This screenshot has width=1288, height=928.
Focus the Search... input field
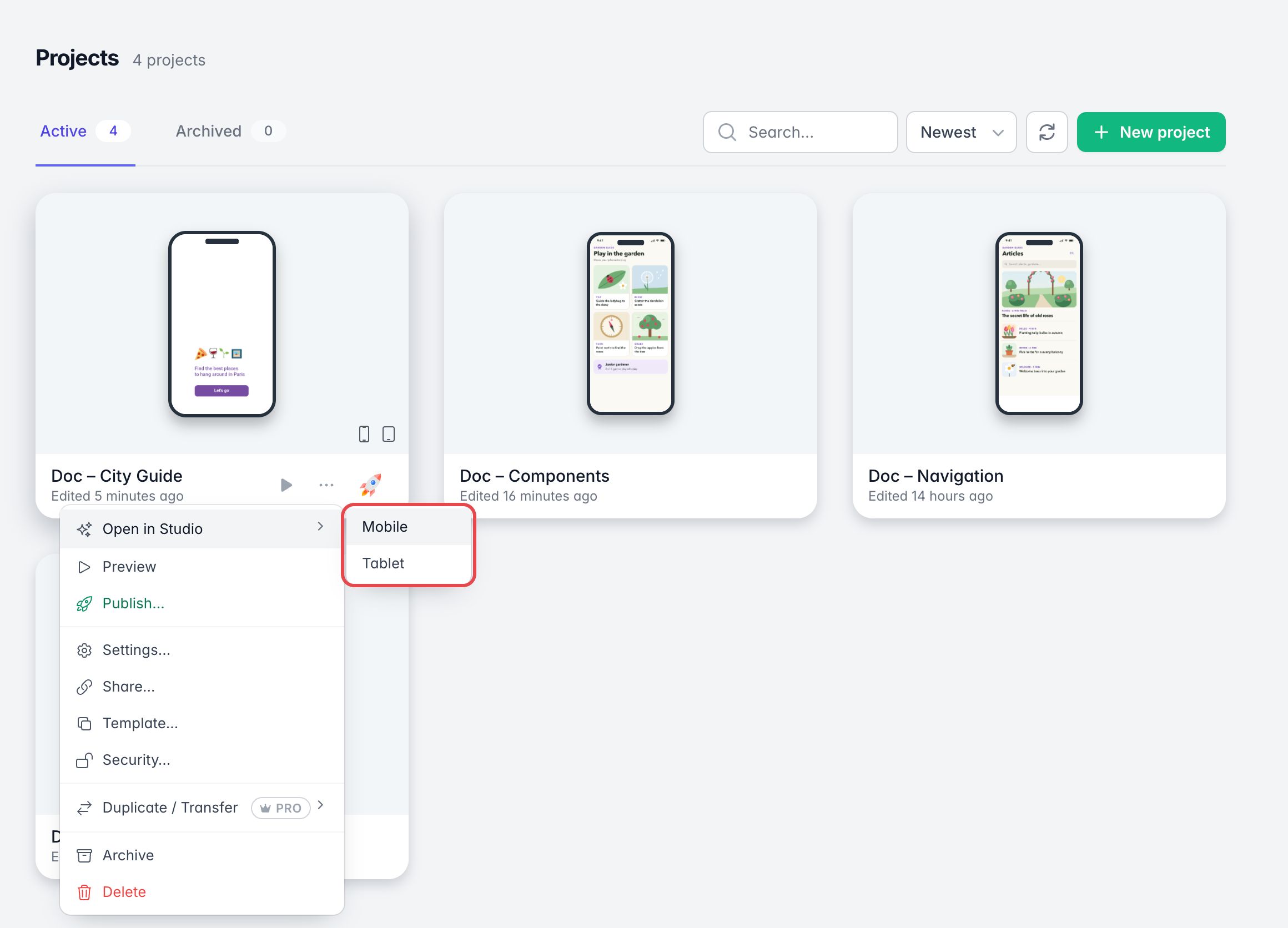pyautogui.click(x=800, y=132)
